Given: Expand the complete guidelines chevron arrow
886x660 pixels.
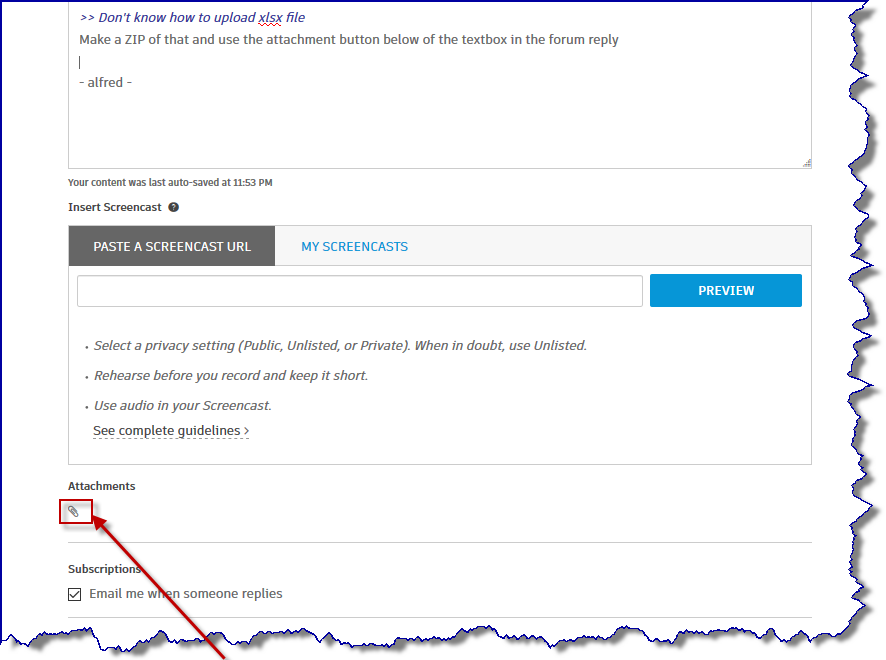Looking at the screenshot, I should pyautogui.click(x=246, y=431).
